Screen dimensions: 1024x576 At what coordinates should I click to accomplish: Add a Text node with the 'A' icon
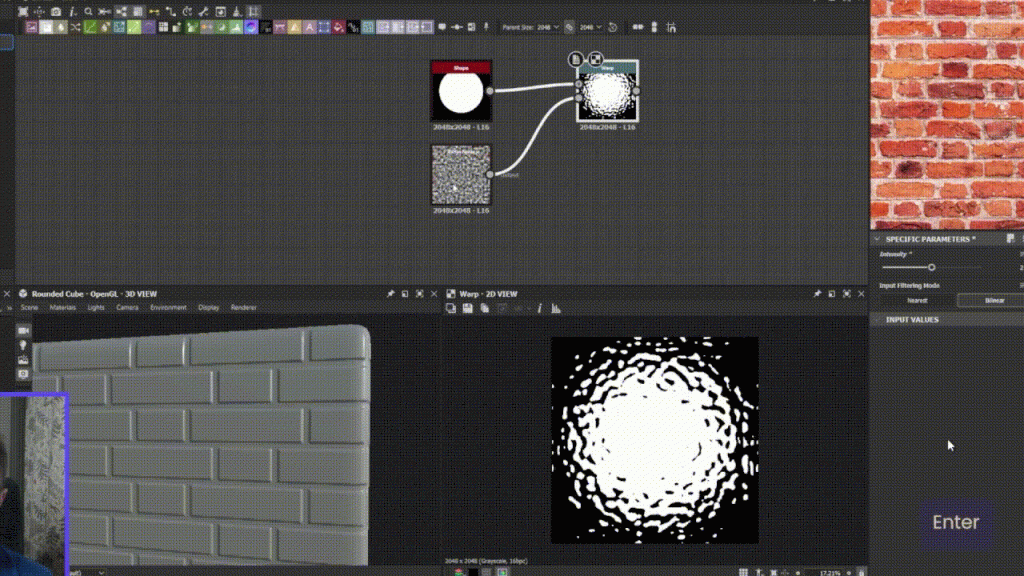pyautogui.click(x=309, y=27)
